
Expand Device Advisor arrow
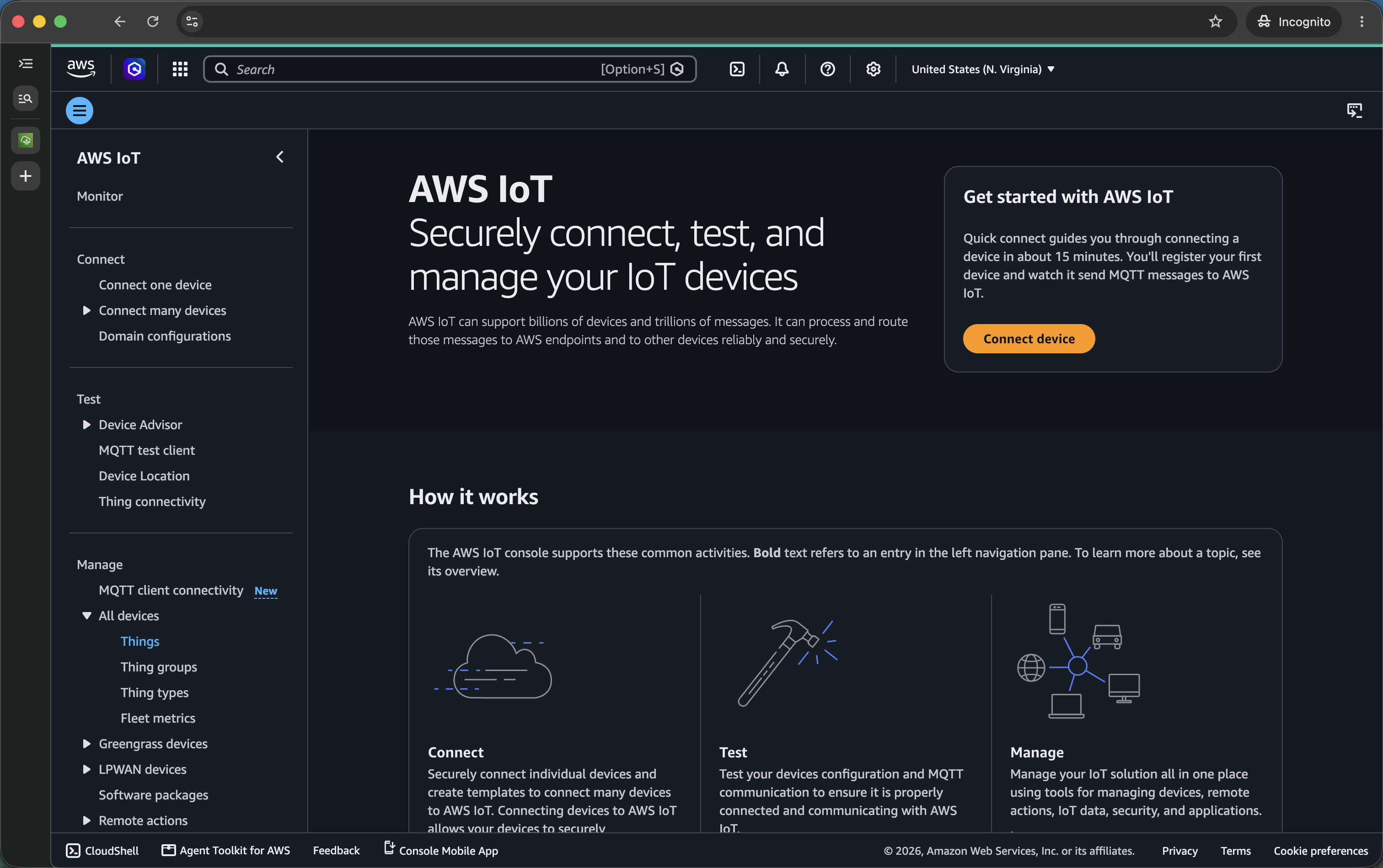click(x=86, y=425)
